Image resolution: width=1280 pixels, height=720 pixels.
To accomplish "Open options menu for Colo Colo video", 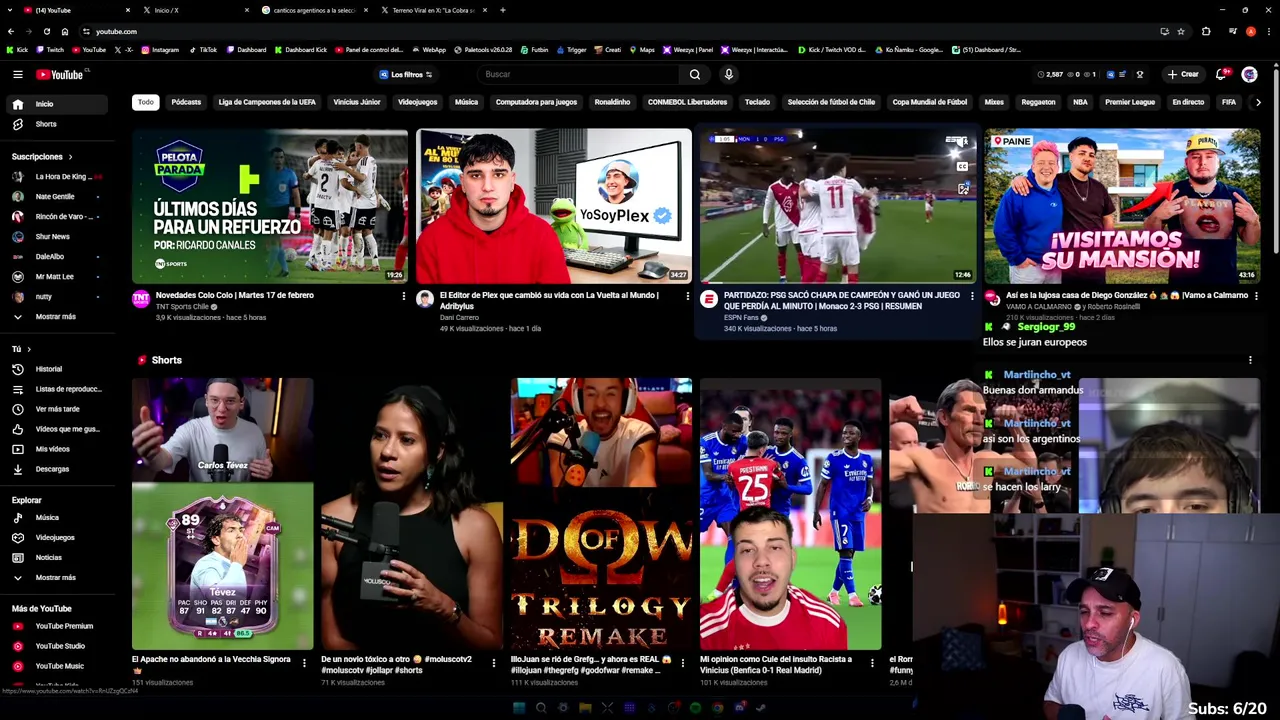I will click(x=404, y=296).
